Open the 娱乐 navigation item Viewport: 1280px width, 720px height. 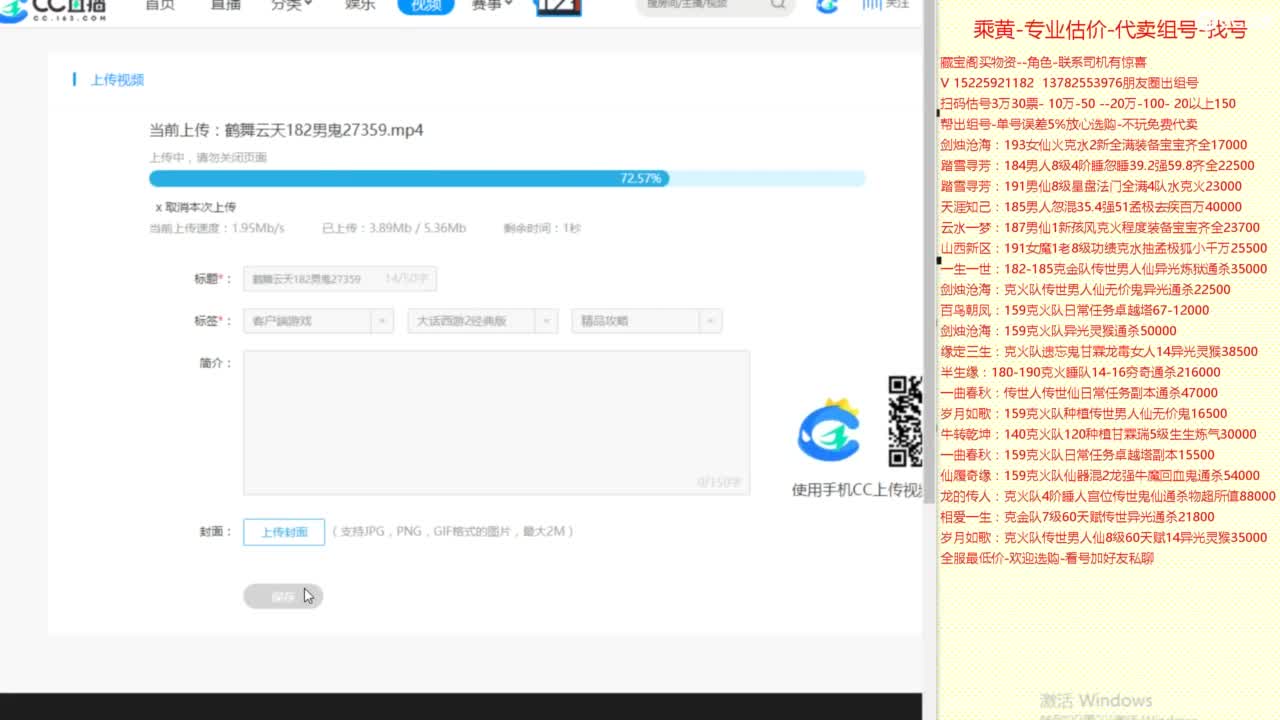coord(360,5)
